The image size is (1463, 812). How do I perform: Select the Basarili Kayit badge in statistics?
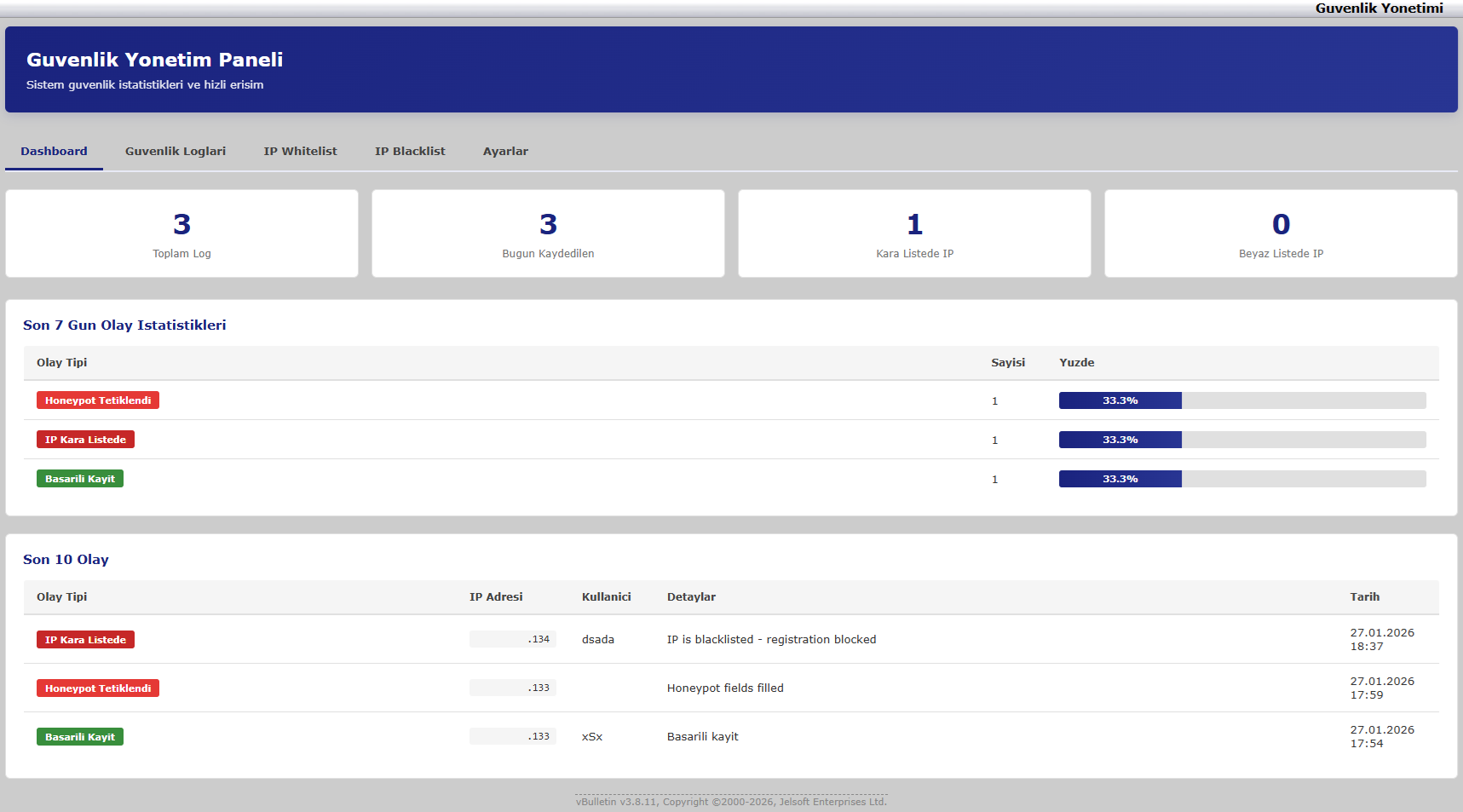[x=79, y=478]
